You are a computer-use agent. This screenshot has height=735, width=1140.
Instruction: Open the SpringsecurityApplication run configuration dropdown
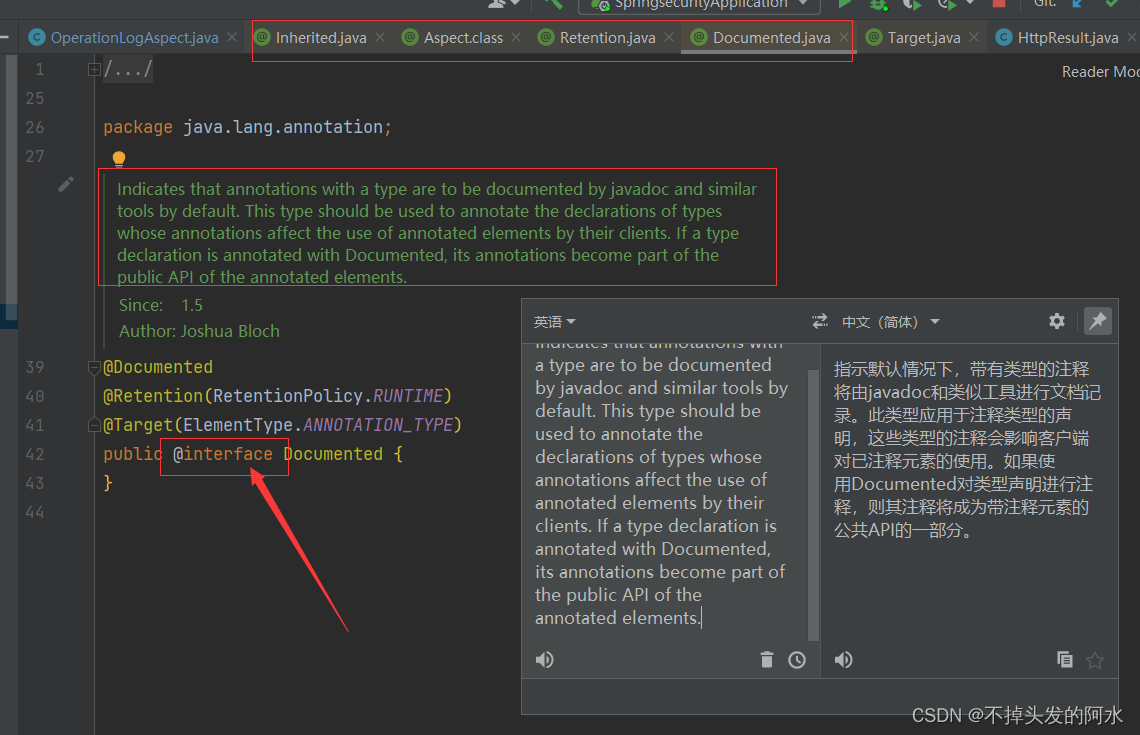pos(699,4)
